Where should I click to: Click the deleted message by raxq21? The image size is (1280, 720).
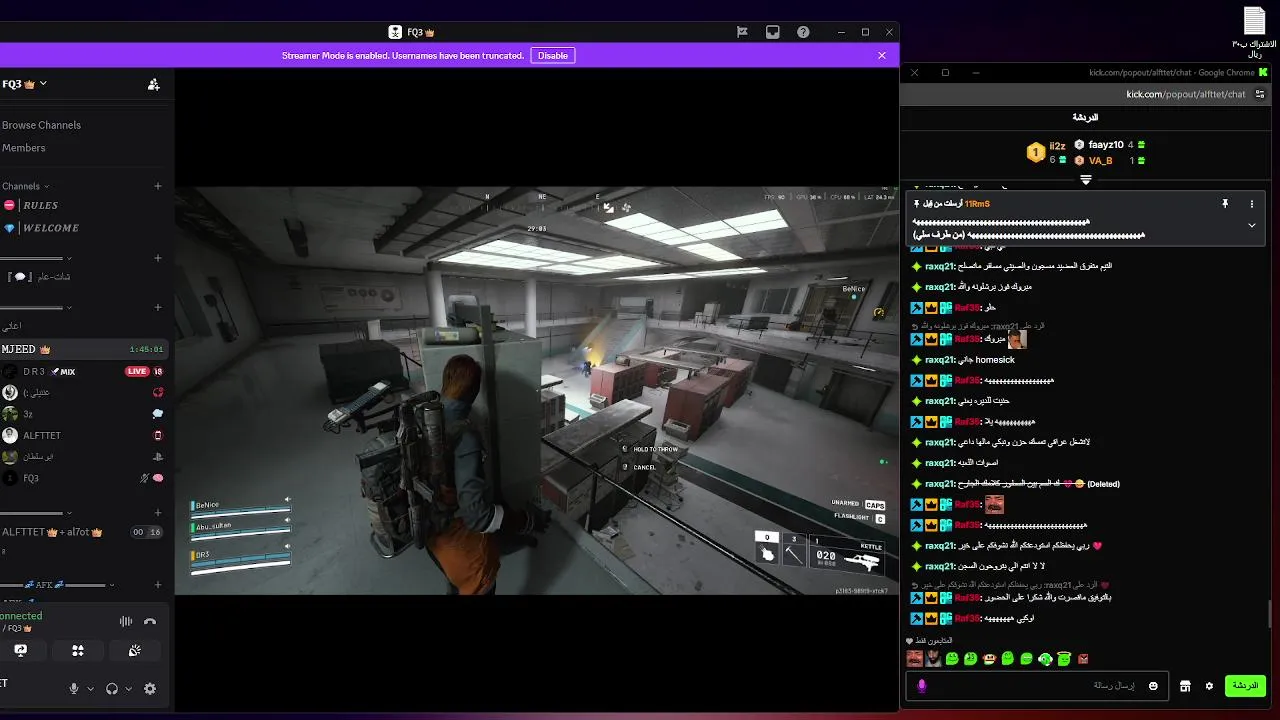[1015, 484]
